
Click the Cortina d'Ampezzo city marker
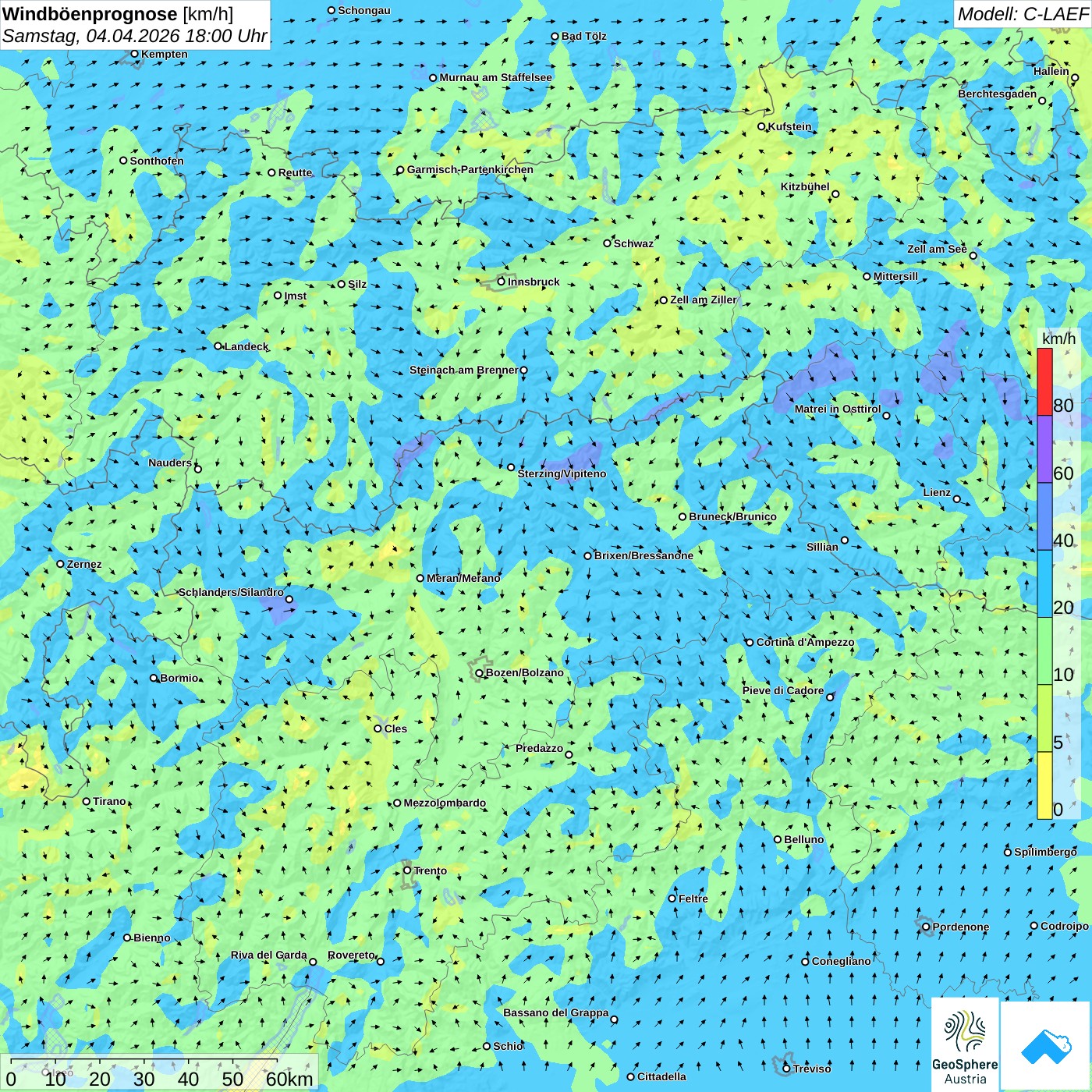coord(750,643)
